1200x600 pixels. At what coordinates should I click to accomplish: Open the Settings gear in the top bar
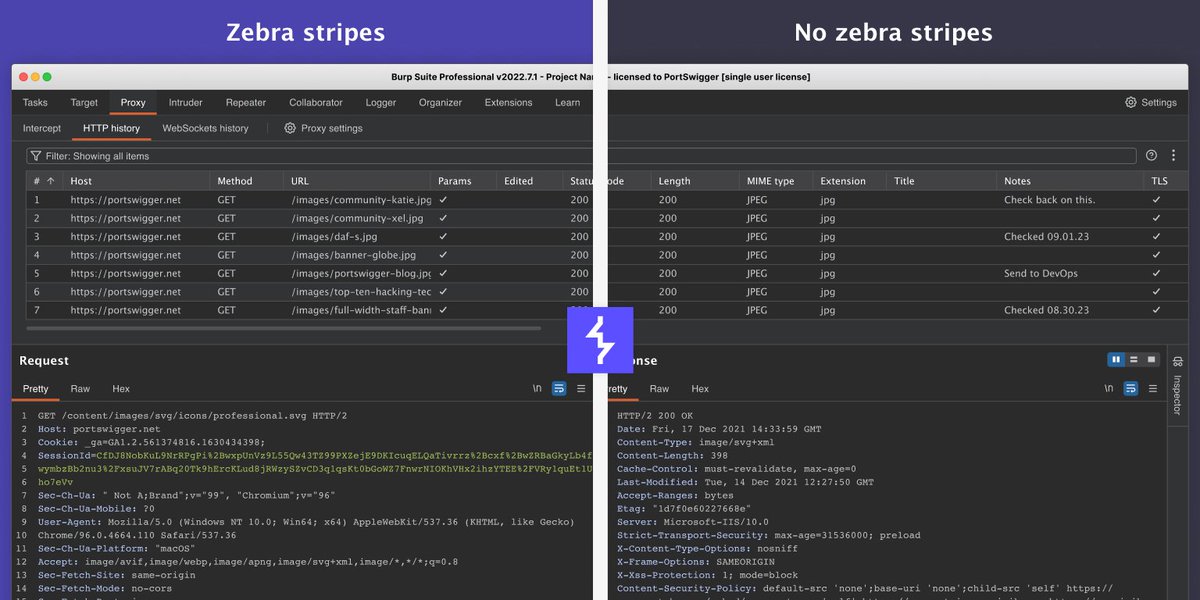click(x=1131, y=102)
